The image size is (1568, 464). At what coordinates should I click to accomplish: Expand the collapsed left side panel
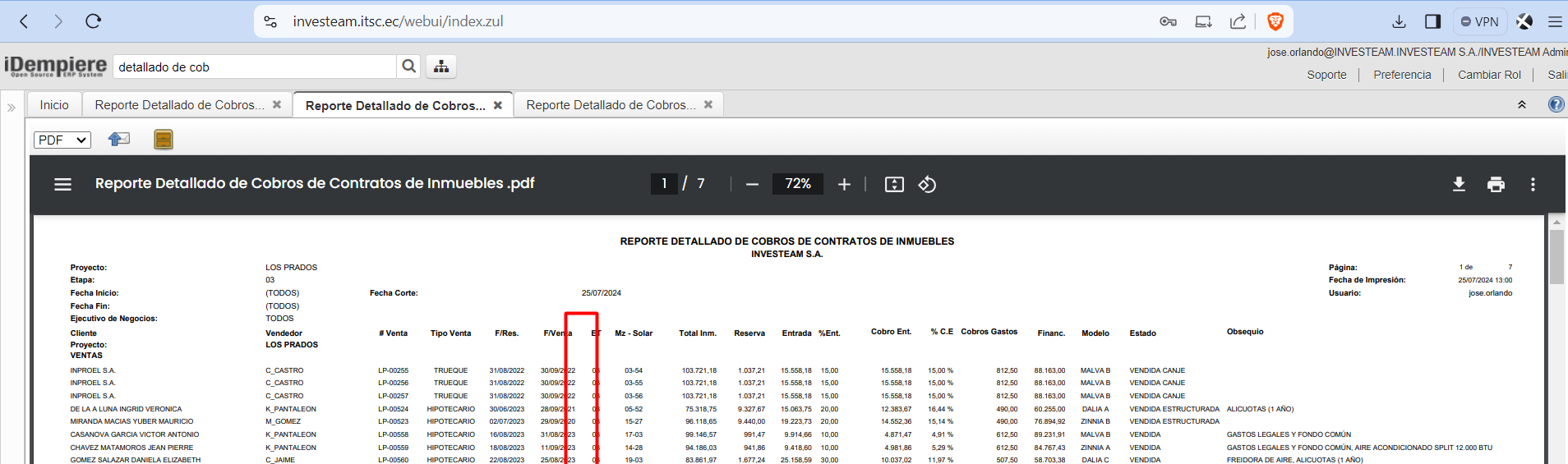[12, 107]
